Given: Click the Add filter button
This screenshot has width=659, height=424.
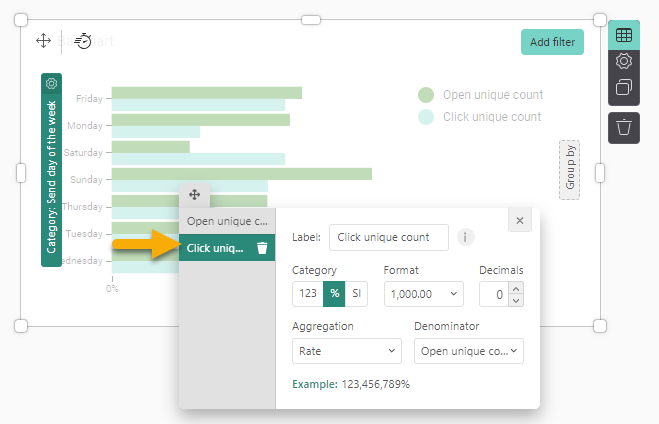Looking at the screenshot, I should pyautogui.click(x=552, y=42).
